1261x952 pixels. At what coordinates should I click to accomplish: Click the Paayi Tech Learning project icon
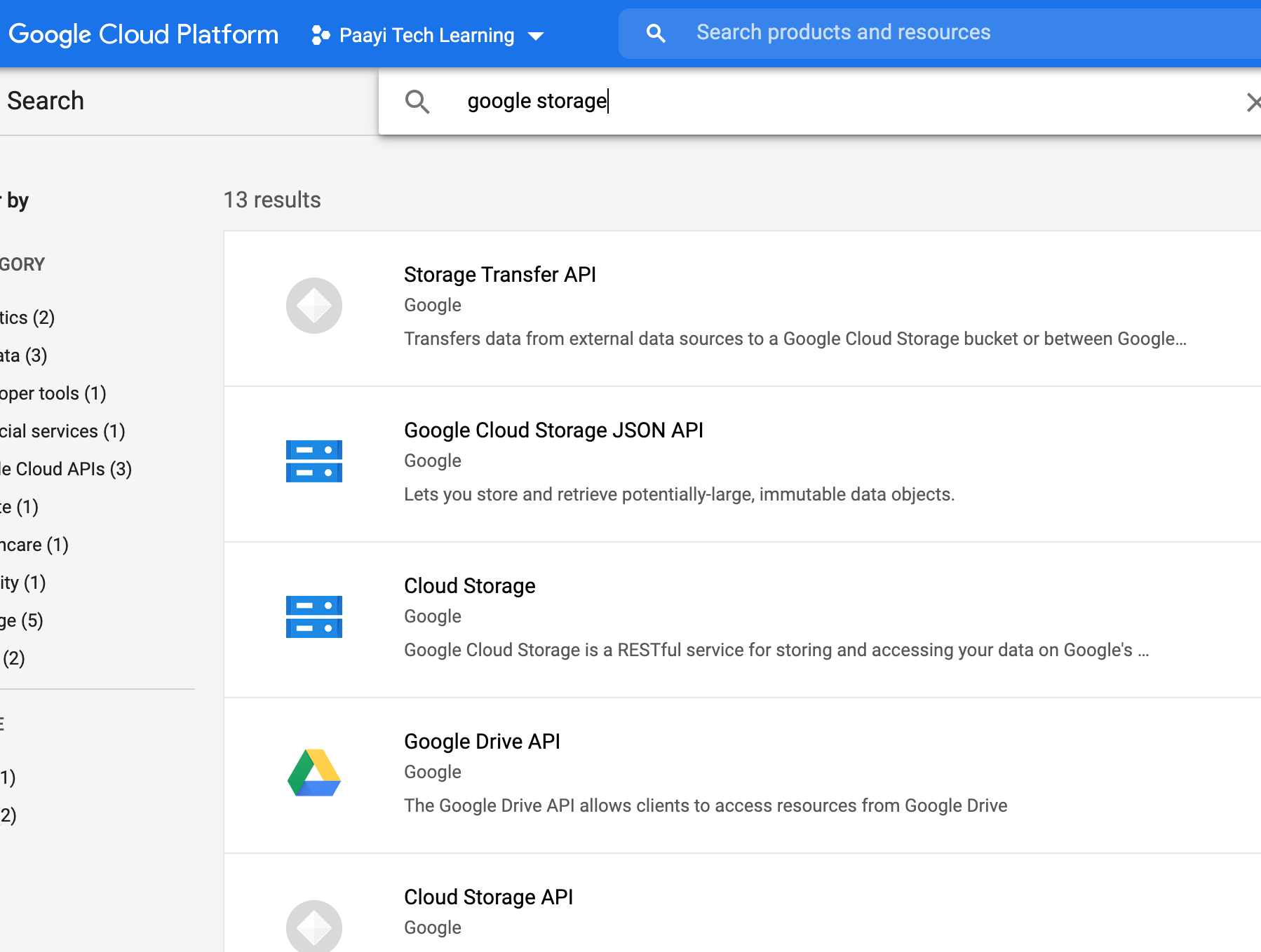320,34
